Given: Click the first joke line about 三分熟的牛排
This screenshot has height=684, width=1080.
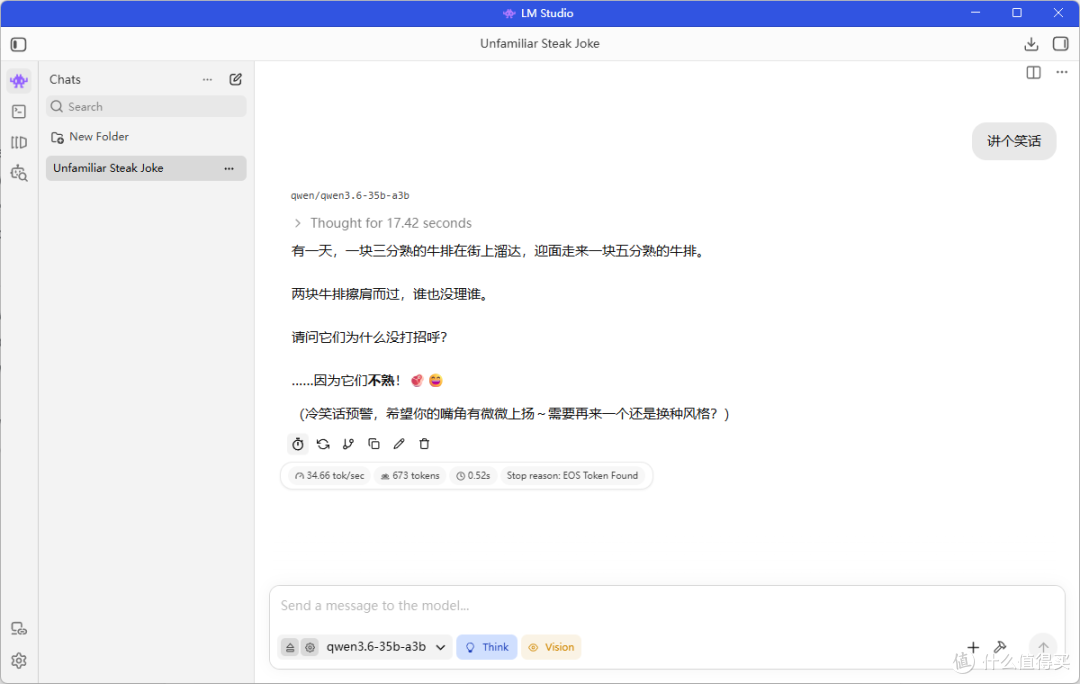Looking at the screenshot, I should pos(499,251).
